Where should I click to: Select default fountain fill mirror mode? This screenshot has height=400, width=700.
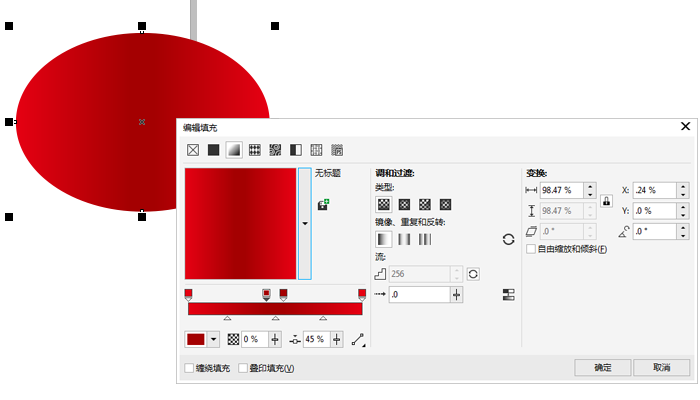coord(383,239)
